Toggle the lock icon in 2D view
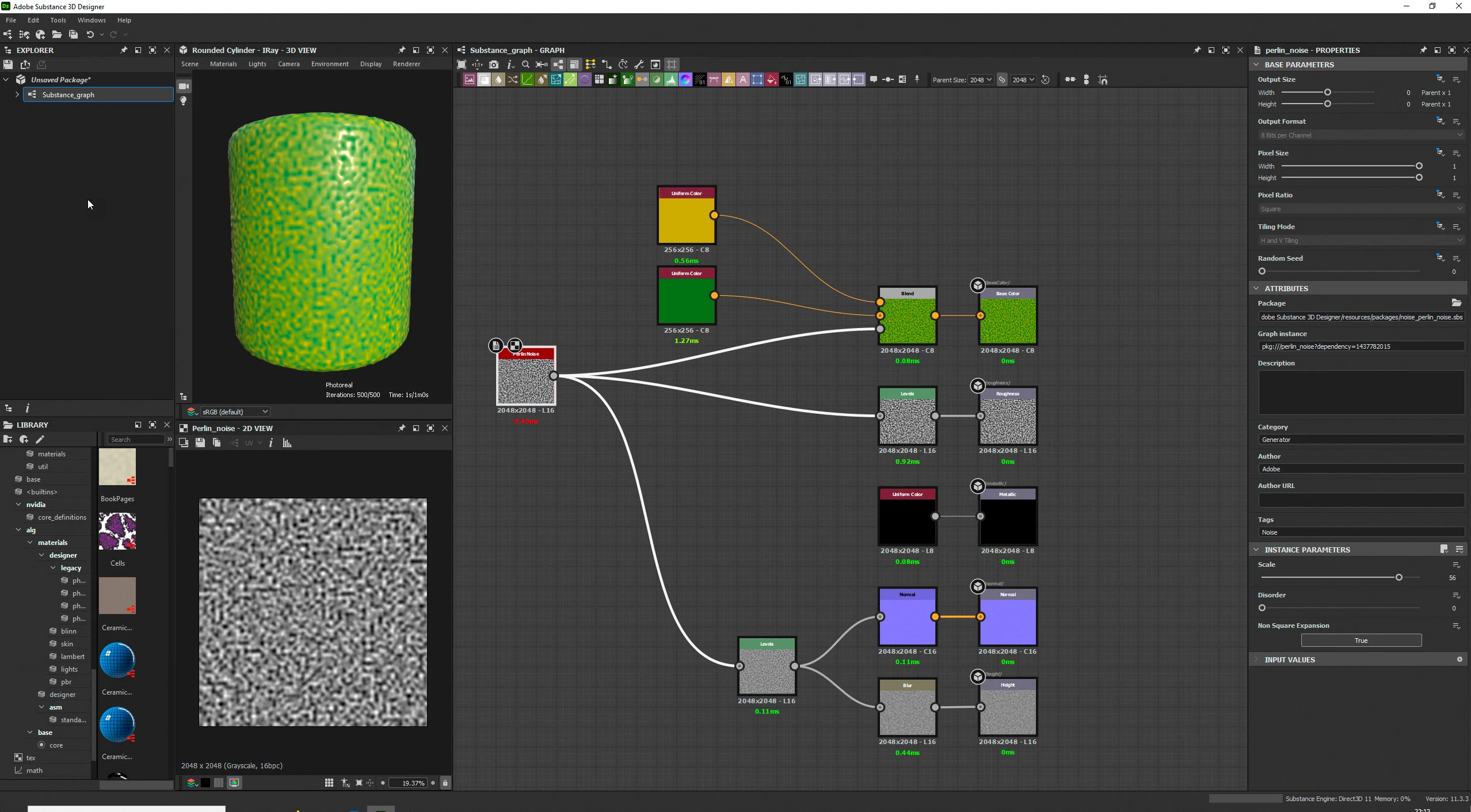 click(x=445, y=783)
